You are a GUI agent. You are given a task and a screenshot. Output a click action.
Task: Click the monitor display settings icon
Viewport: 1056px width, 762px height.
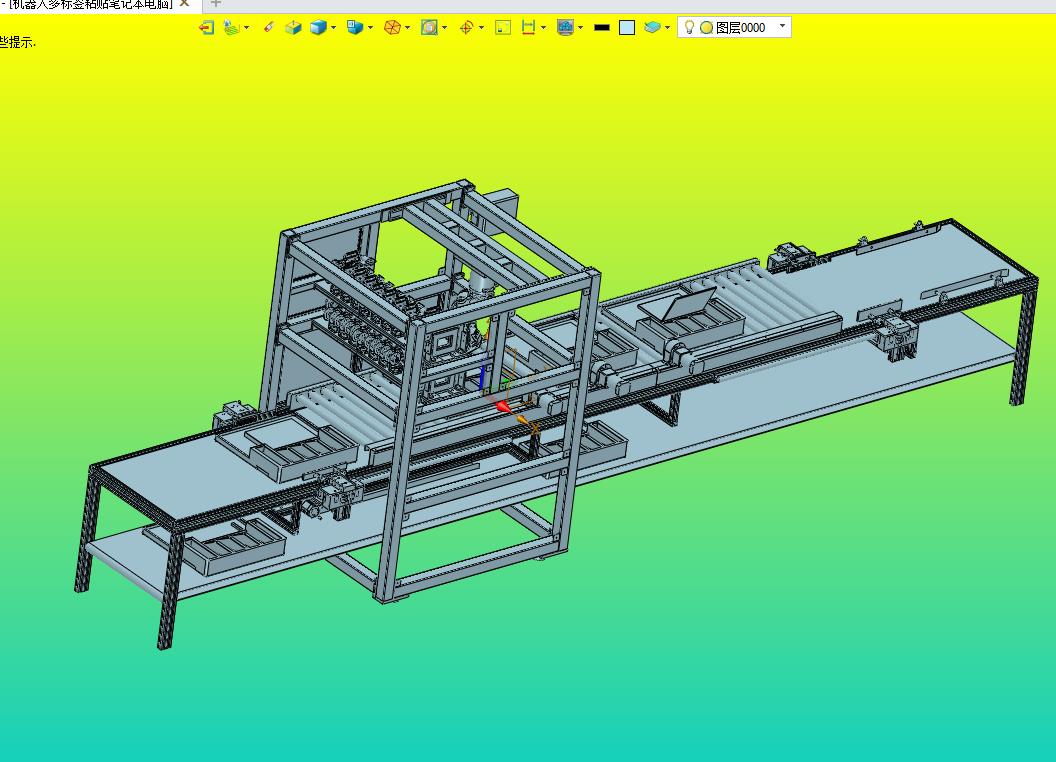[x=565, y=28]
